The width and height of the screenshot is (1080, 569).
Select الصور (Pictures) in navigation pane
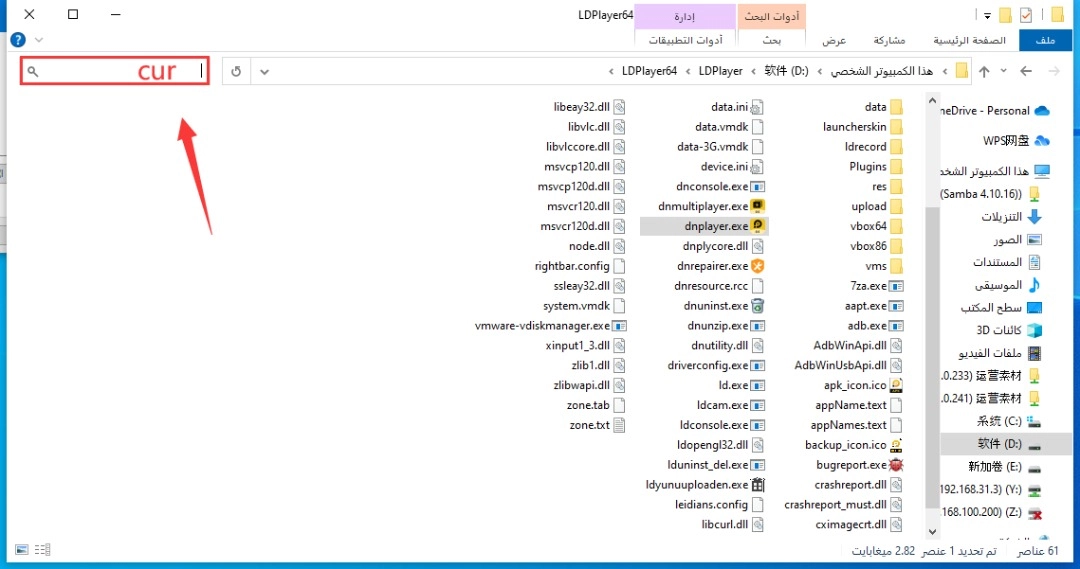[x=1017, y=240]
